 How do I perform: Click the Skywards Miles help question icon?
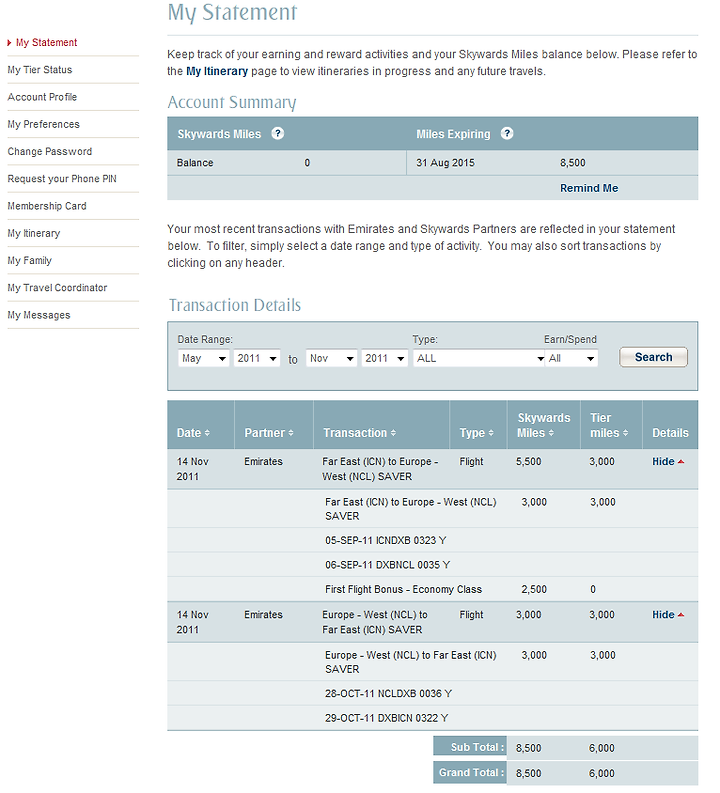[278, 134]
